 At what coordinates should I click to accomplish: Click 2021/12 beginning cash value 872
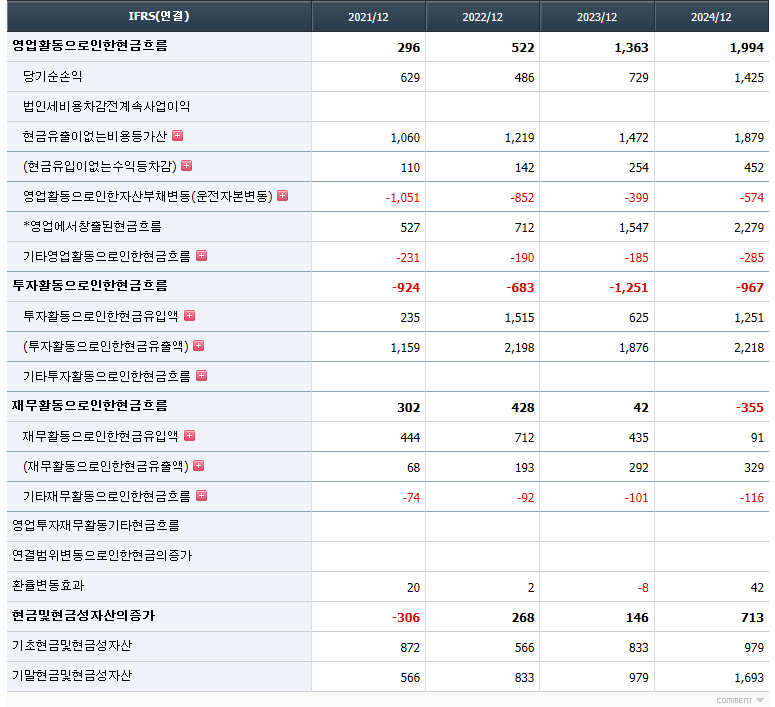410,647
